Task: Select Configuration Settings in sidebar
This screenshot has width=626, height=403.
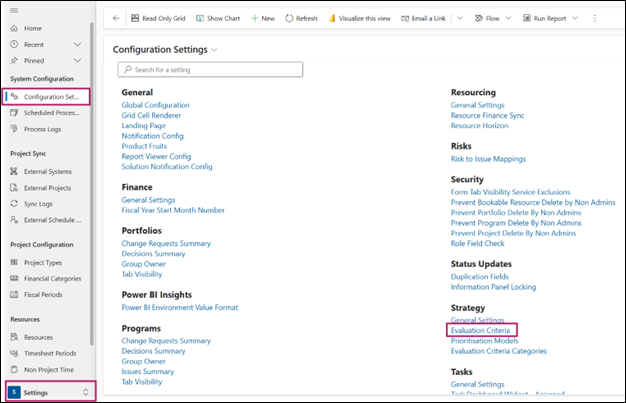Action: (x=50, y=97)
